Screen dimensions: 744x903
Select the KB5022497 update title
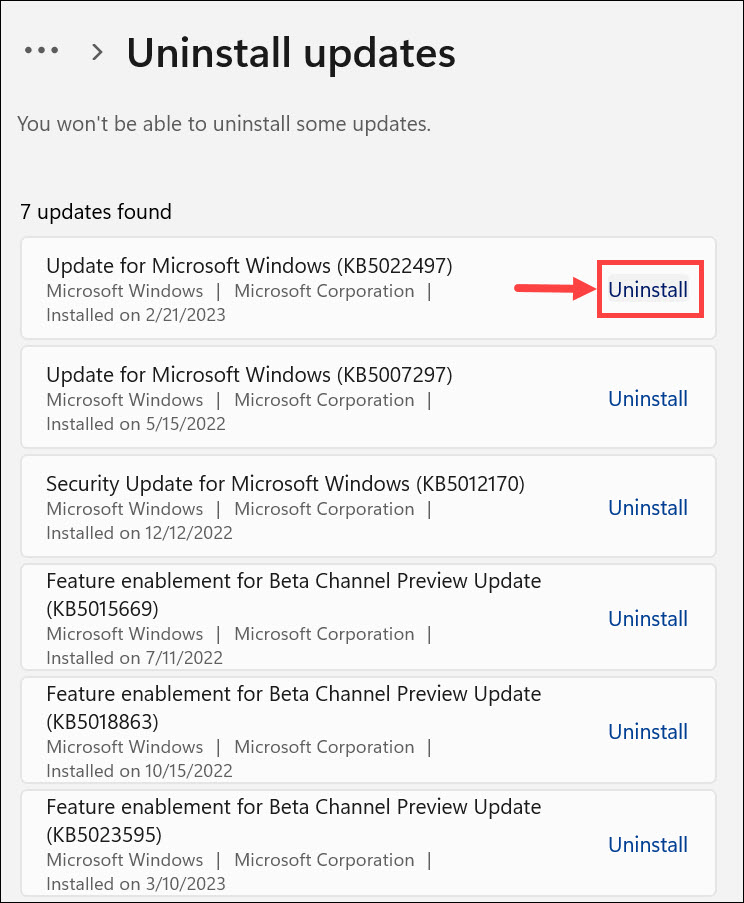coord(249,266)
